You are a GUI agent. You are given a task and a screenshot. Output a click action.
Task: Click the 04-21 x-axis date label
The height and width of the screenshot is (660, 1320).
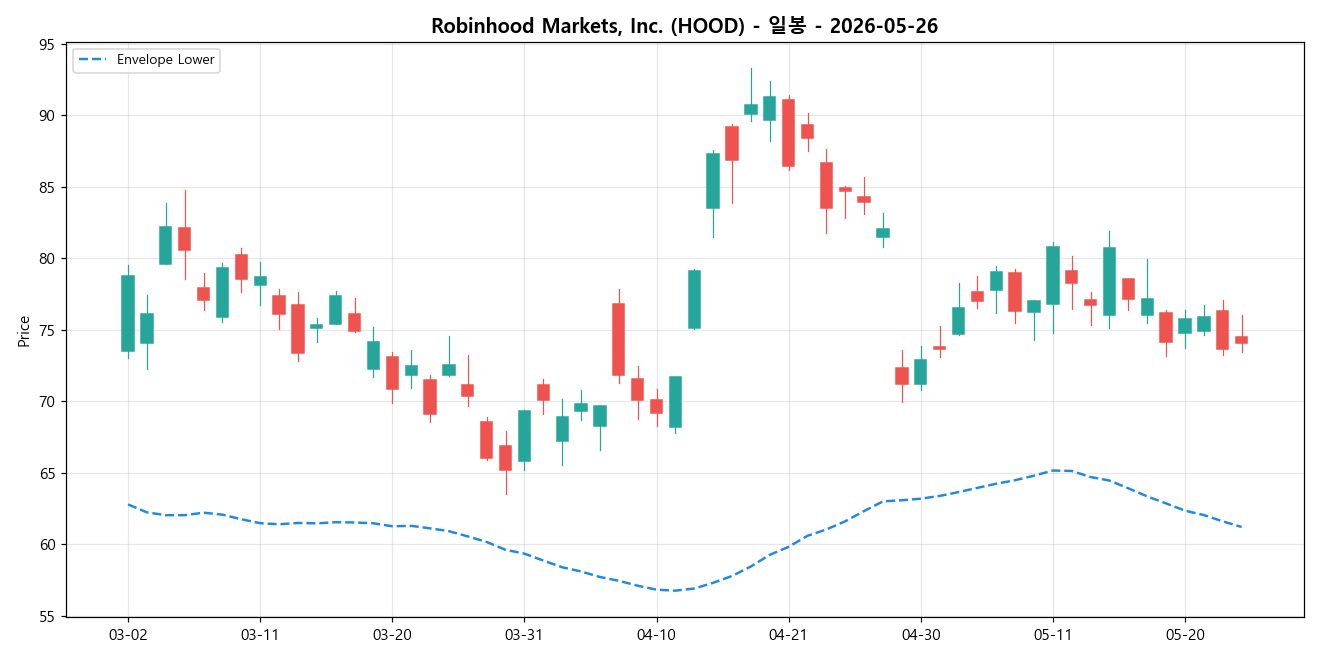pyautogui.click(x=789, y=634)
